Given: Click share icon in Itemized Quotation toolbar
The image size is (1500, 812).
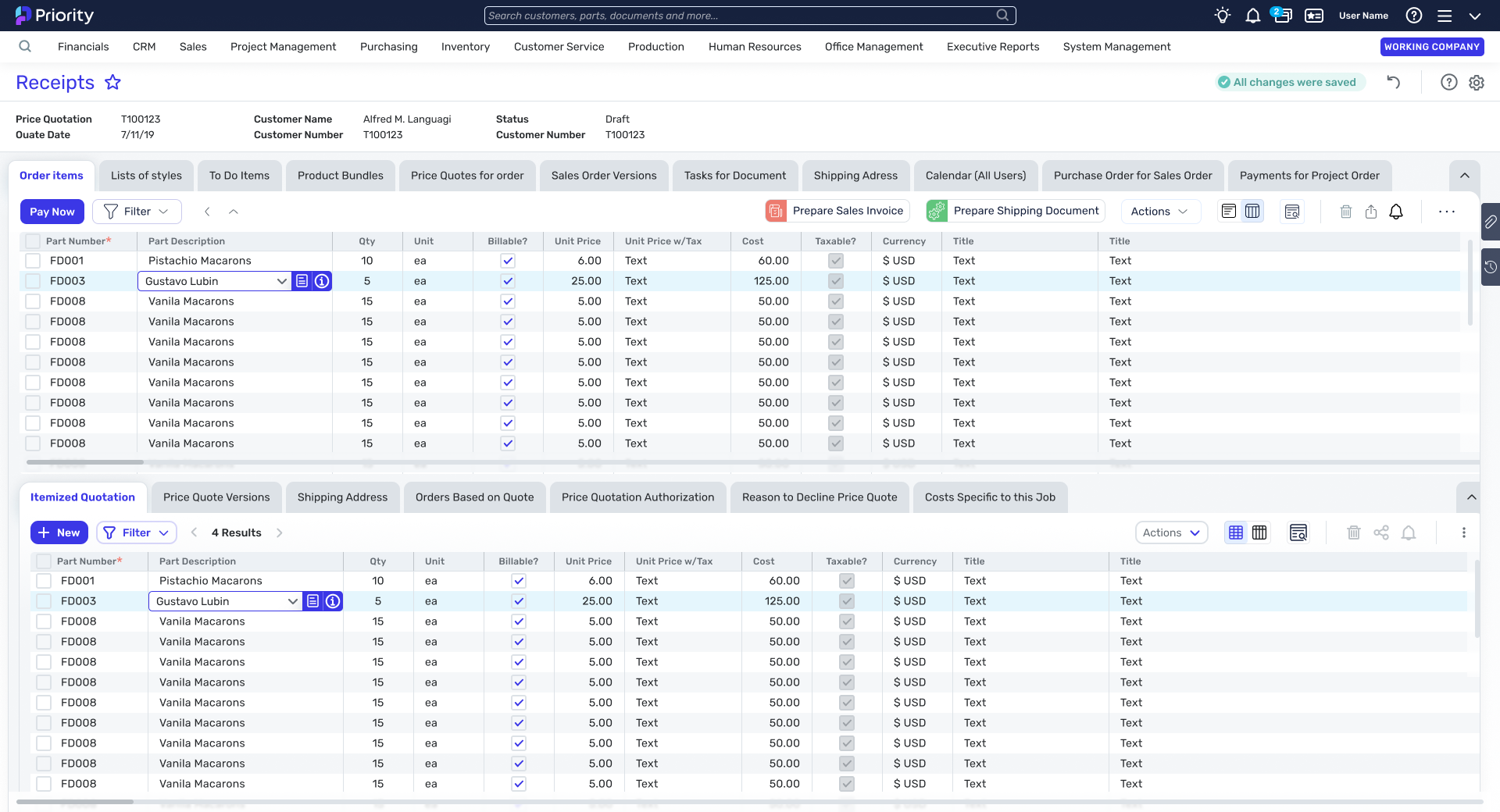Looking at the screenshot, I should pyautogui.click(x=1381, y=532).
